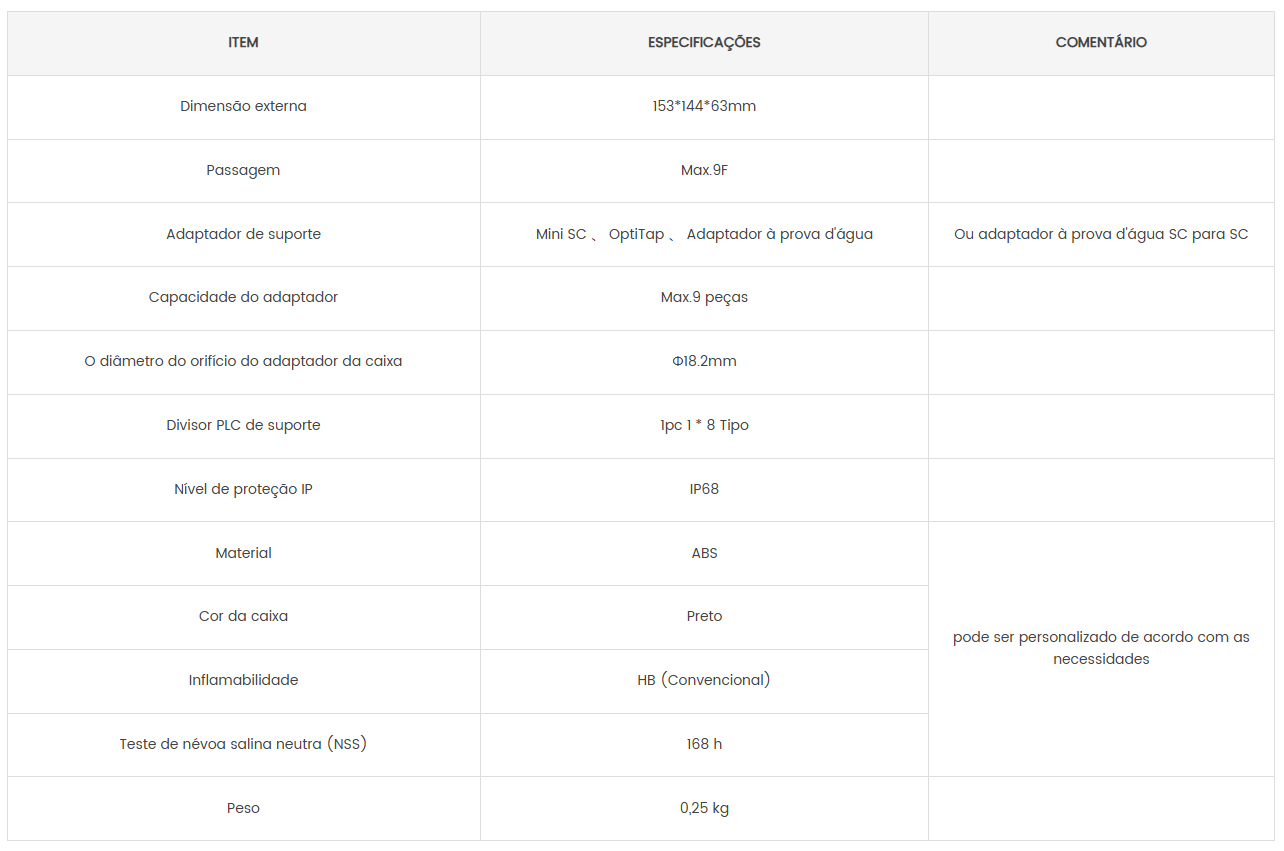Click the Max.9 peças value
Viewport: 1284px width, 851px height.
[704, 297]
